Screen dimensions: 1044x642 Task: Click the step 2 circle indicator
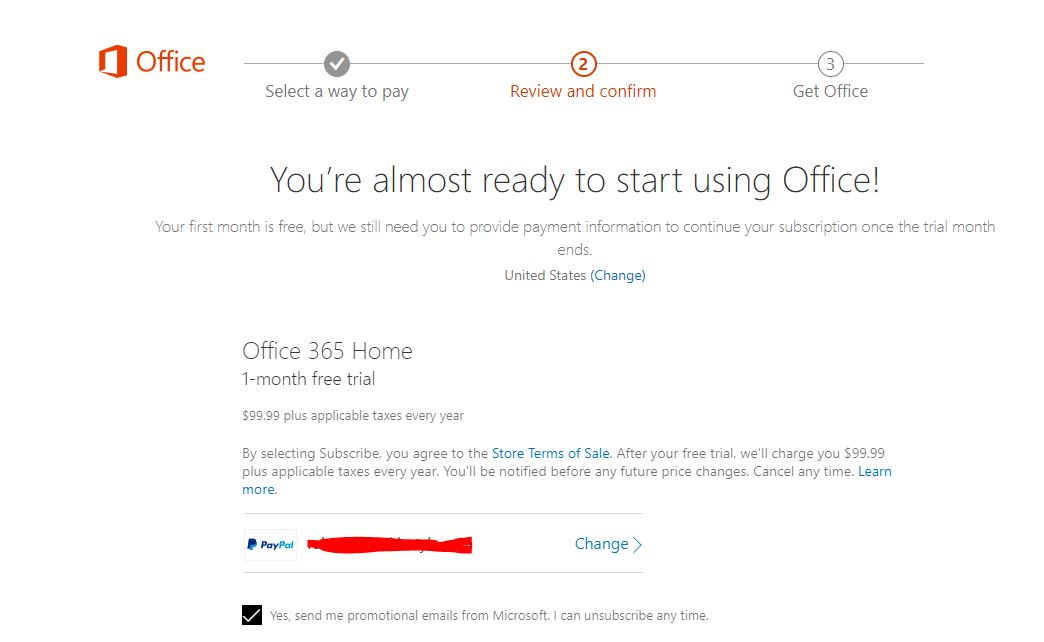[583, 64]
